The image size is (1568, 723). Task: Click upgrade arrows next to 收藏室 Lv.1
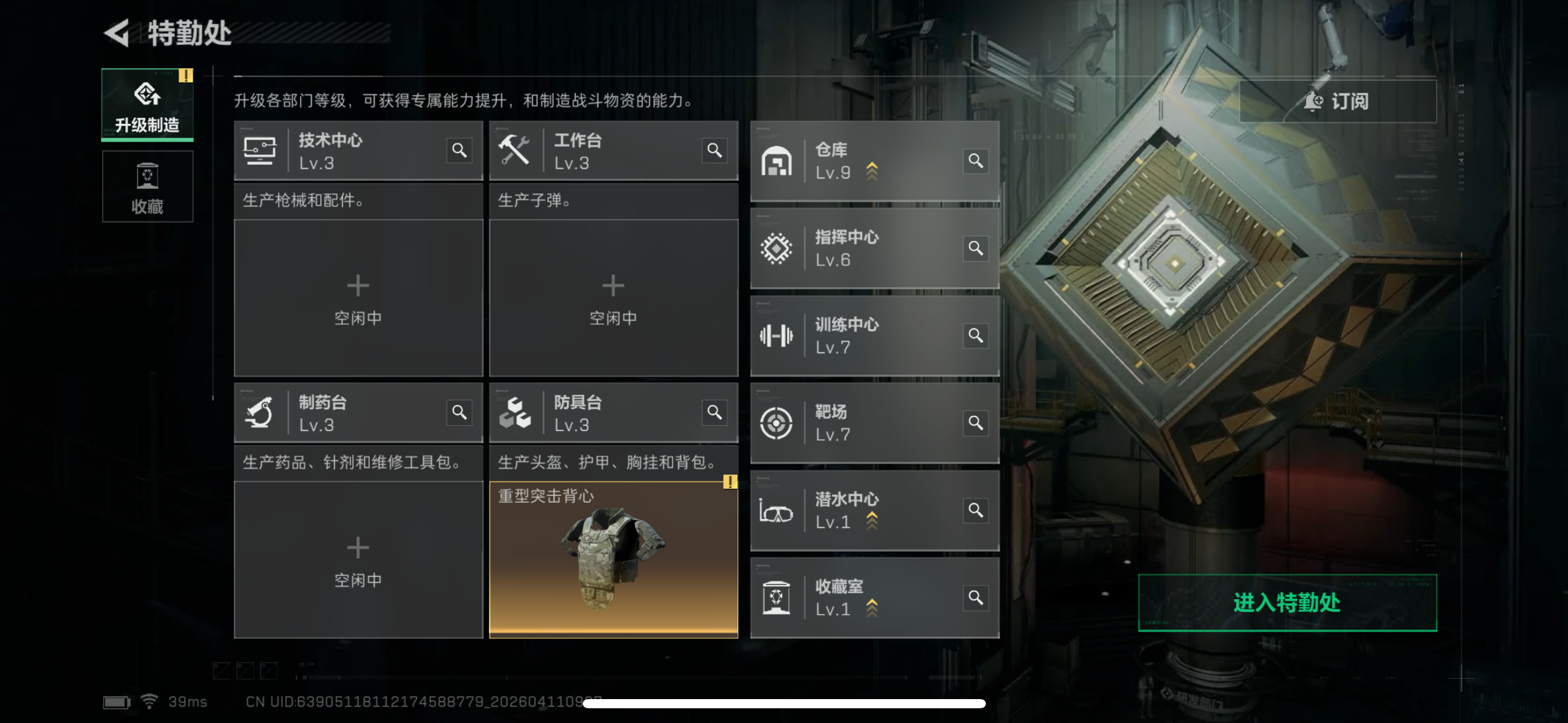872,608
